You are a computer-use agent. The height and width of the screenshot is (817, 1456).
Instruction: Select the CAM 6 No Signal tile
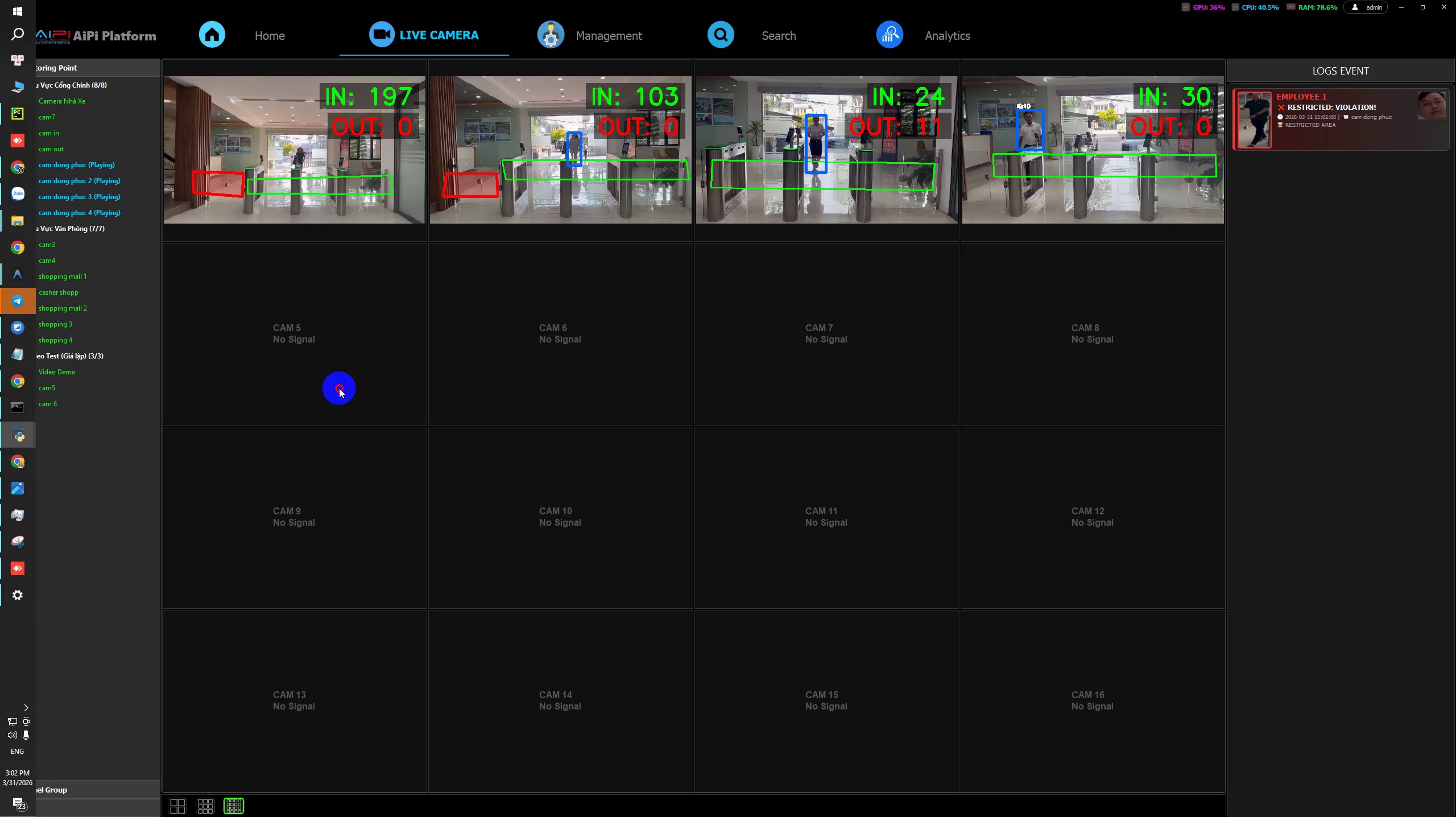pyautogui.click(x=560, y=334)
